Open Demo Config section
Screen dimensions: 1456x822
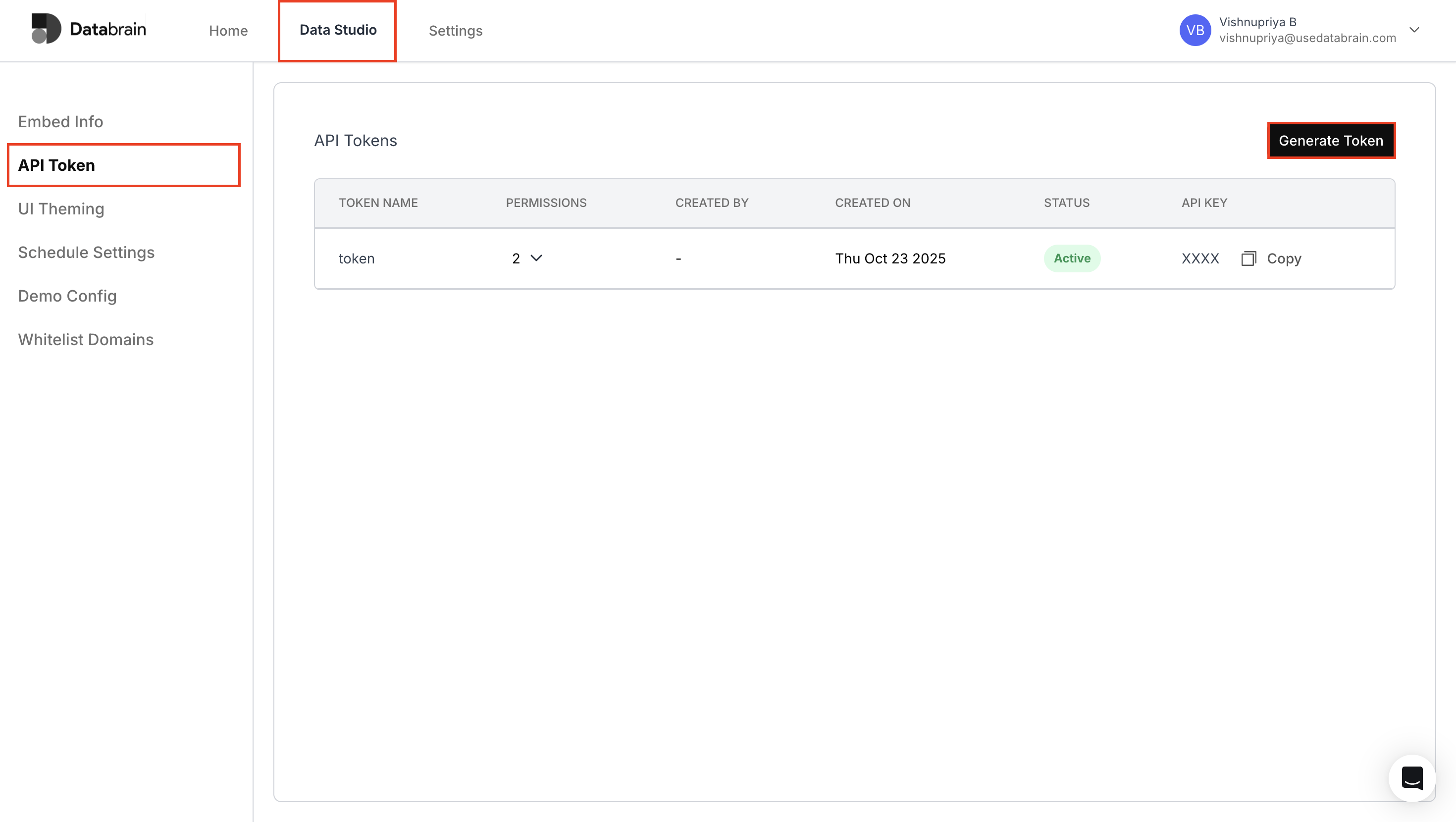[x=67, y=296]
